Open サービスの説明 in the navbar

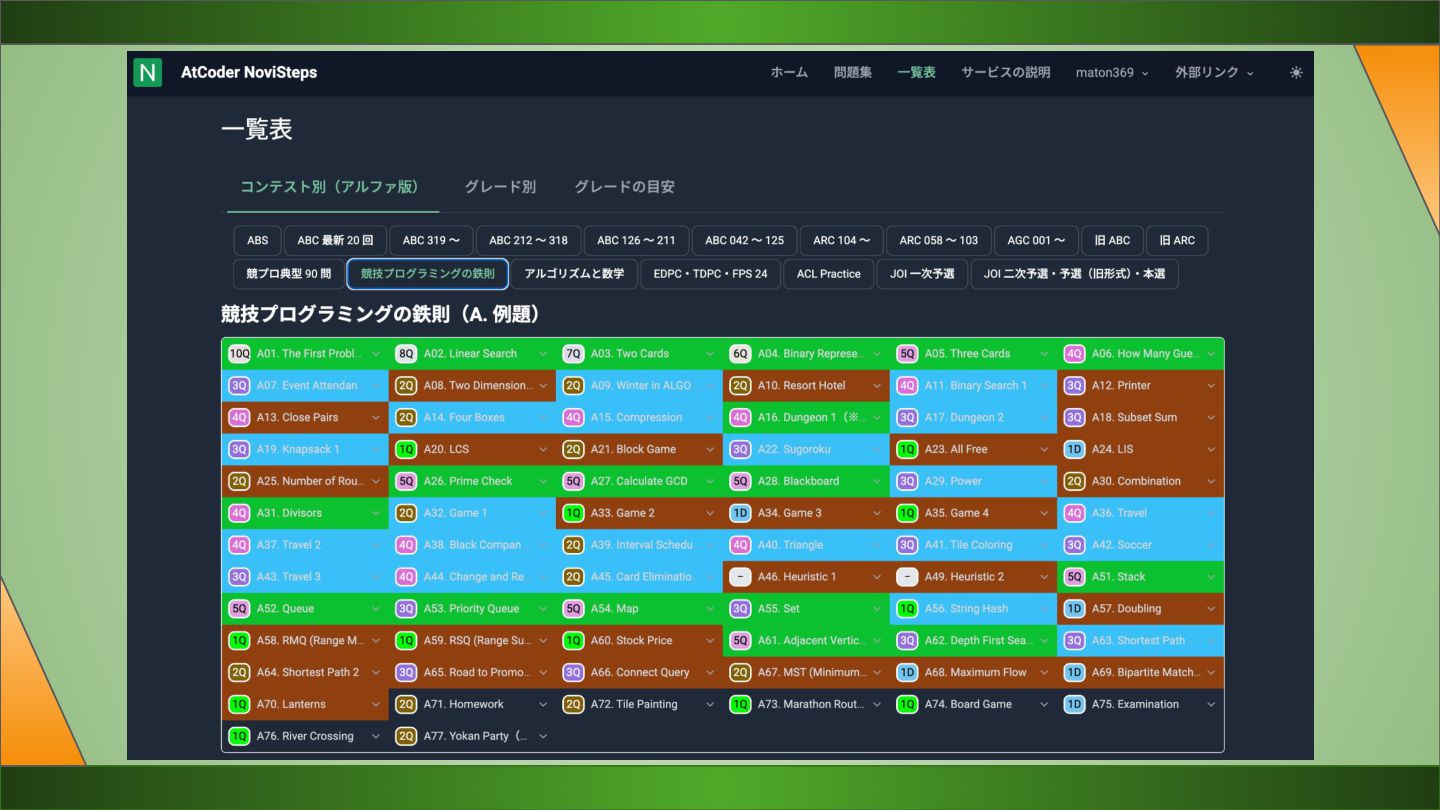click(x=1006, y=72)
